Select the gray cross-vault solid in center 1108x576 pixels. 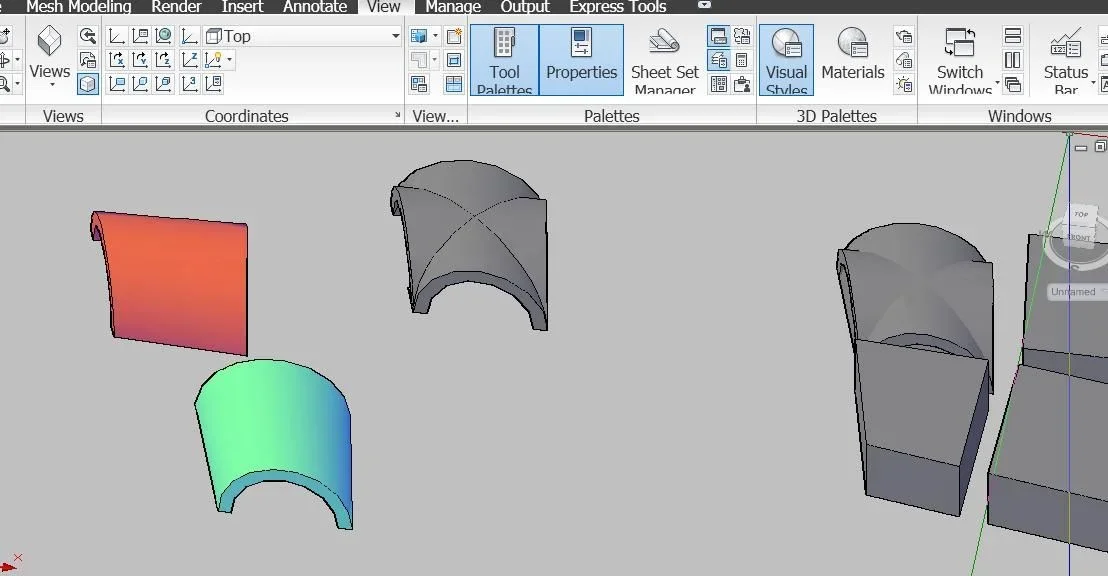pos(470,240)
